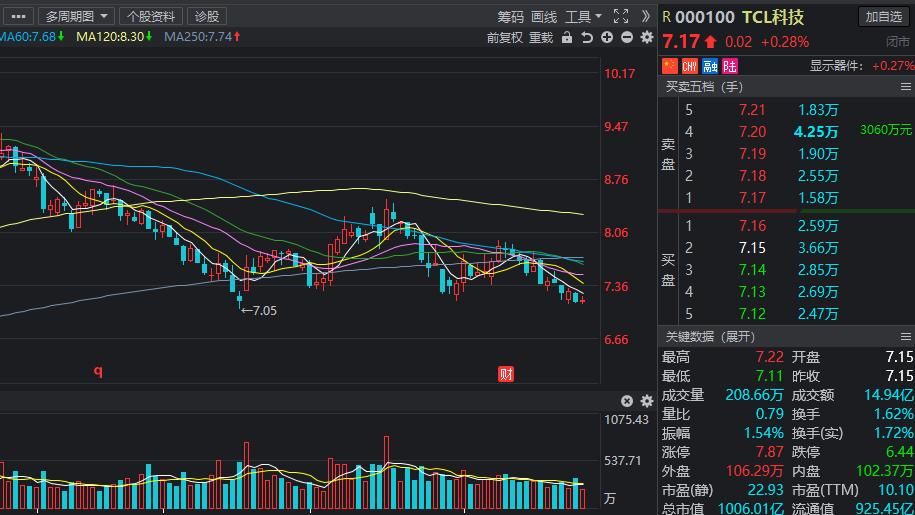The image size is (915, 515).
Task: Click the red q chart marker
Action: [98, 371]
